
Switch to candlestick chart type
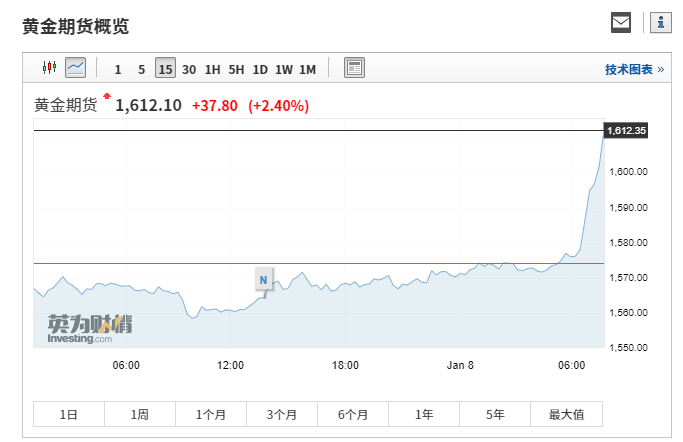[x=48, y=68]
